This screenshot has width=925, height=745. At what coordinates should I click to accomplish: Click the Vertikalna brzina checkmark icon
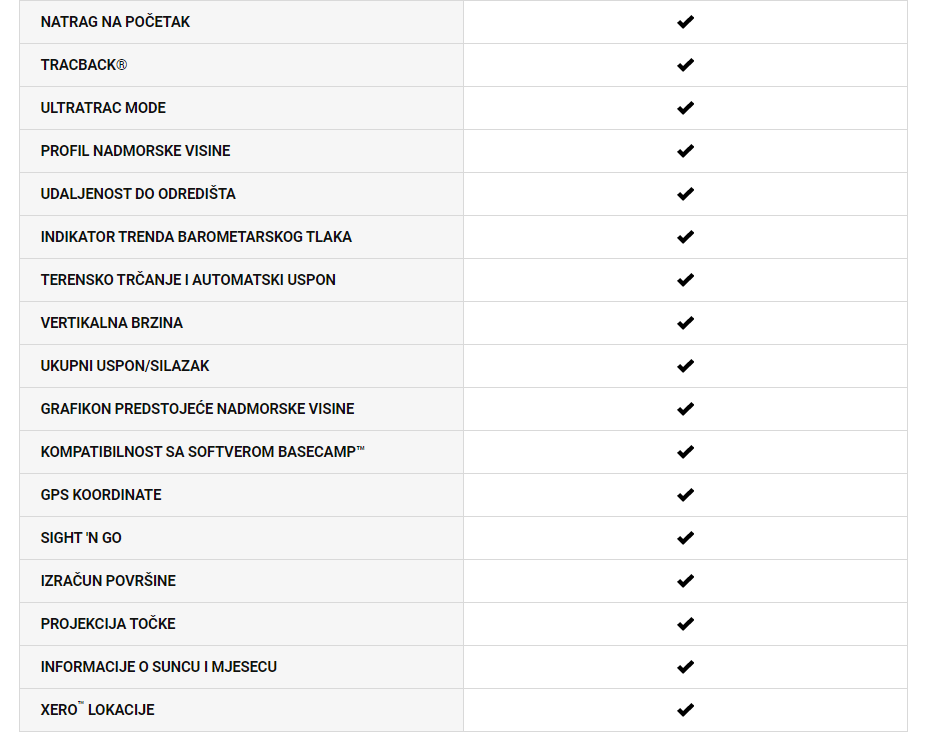(685, 323)
